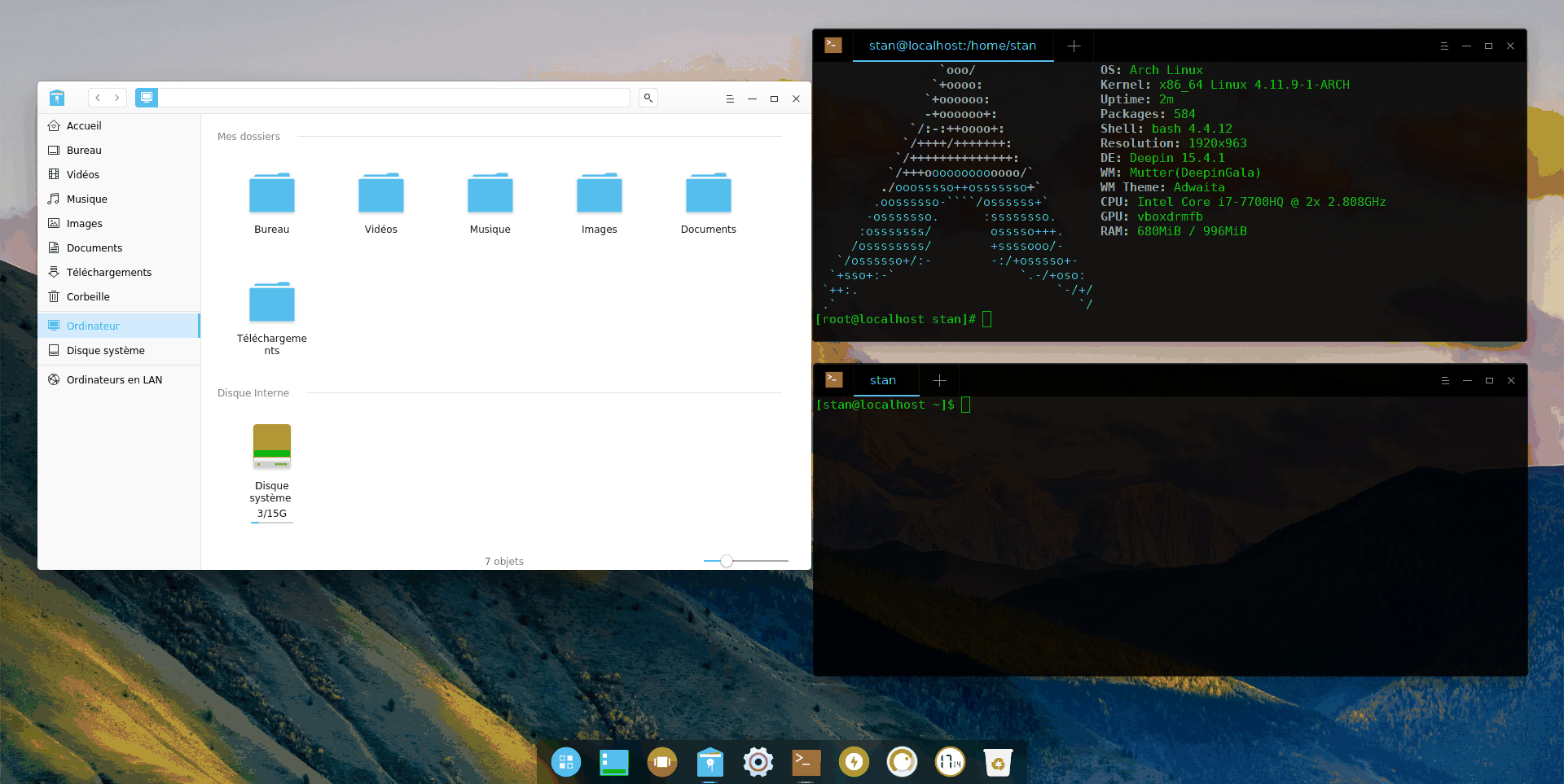Click the computer icon in the address bar
This screenshot has height=784, width=1564.
point(147,98)
